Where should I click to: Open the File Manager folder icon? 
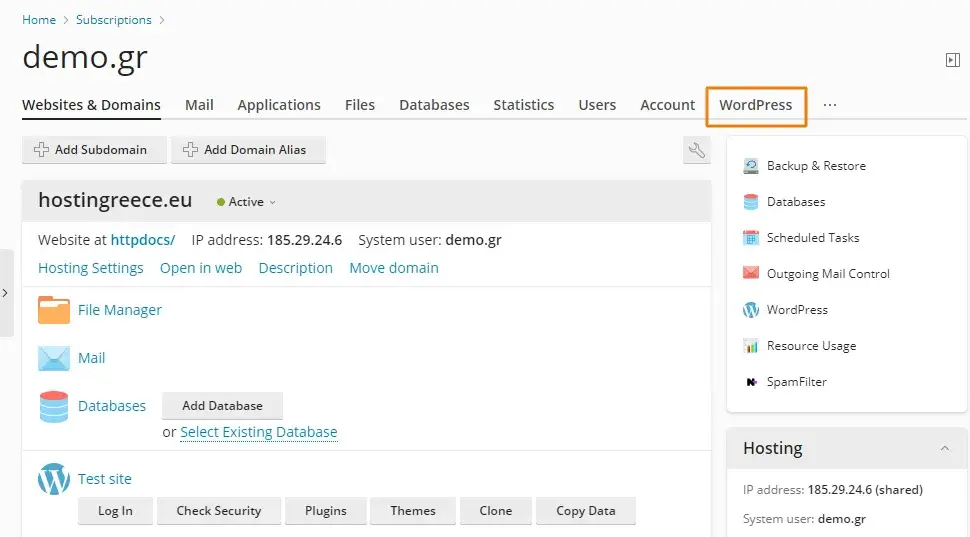pyautogui.click(x=54, y=310)
